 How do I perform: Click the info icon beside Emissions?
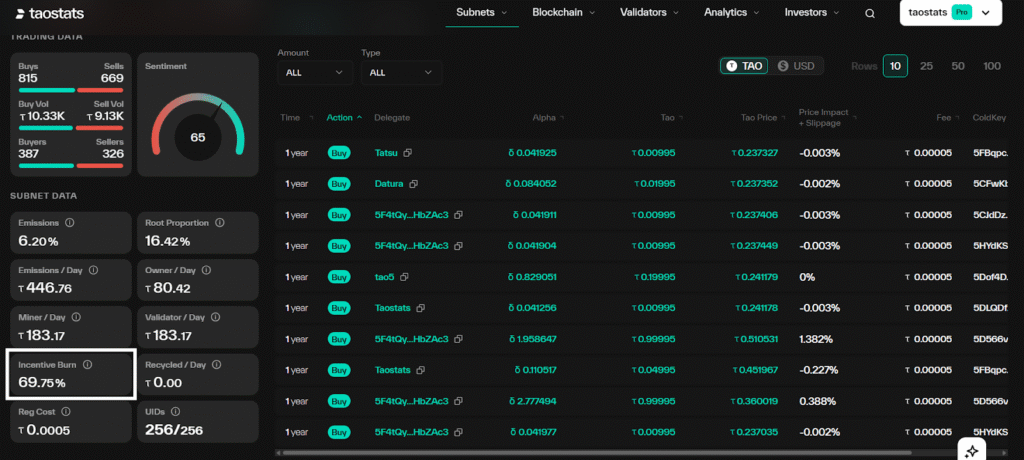pyautogui.click(x=69, y=223)
